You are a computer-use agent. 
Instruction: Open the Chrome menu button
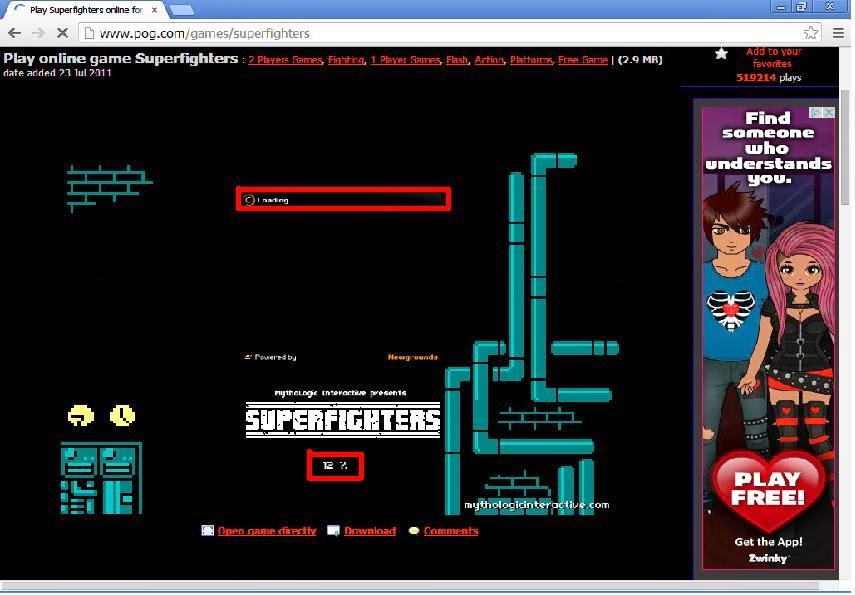839,33
